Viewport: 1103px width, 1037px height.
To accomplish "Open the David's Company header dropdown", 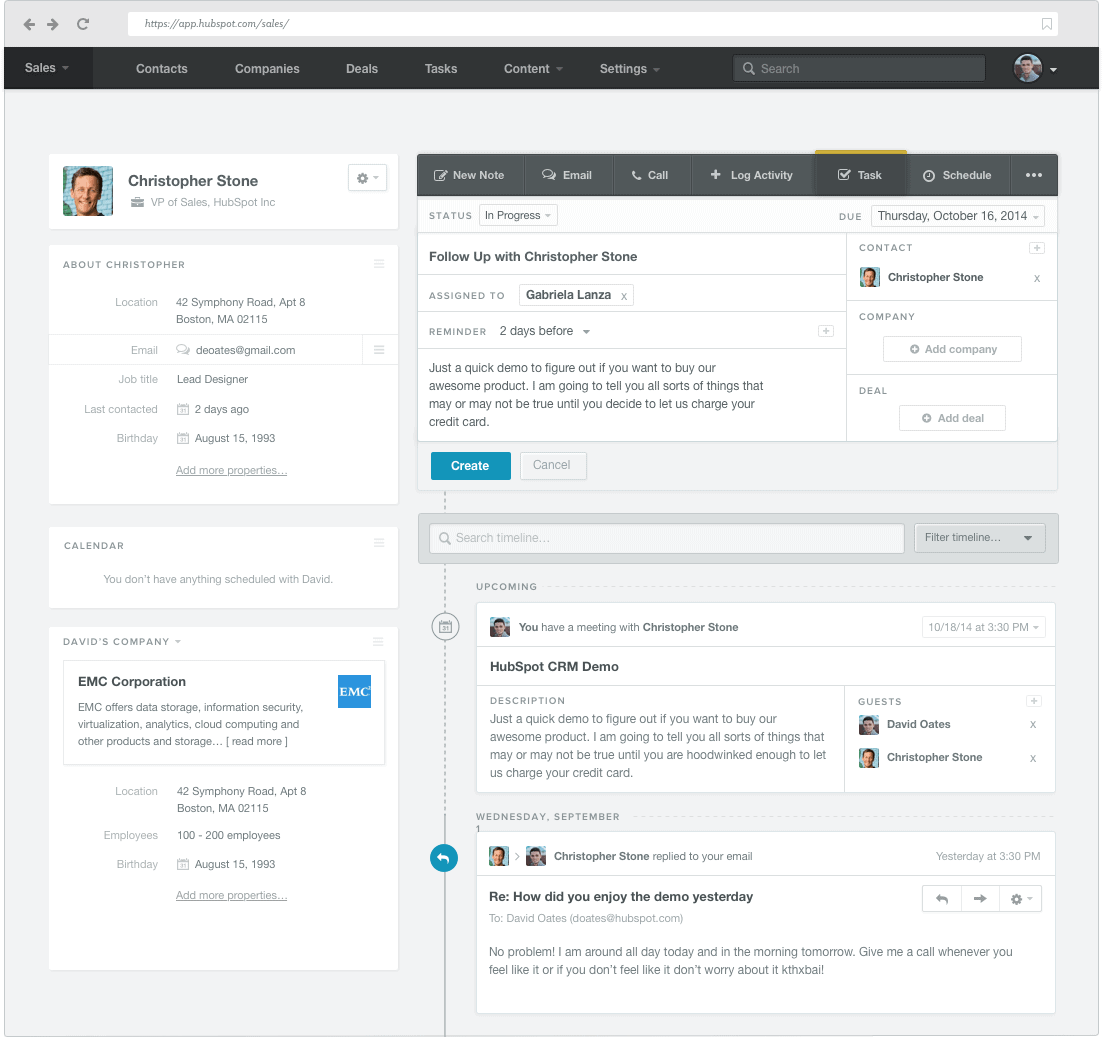I will 122,642.
